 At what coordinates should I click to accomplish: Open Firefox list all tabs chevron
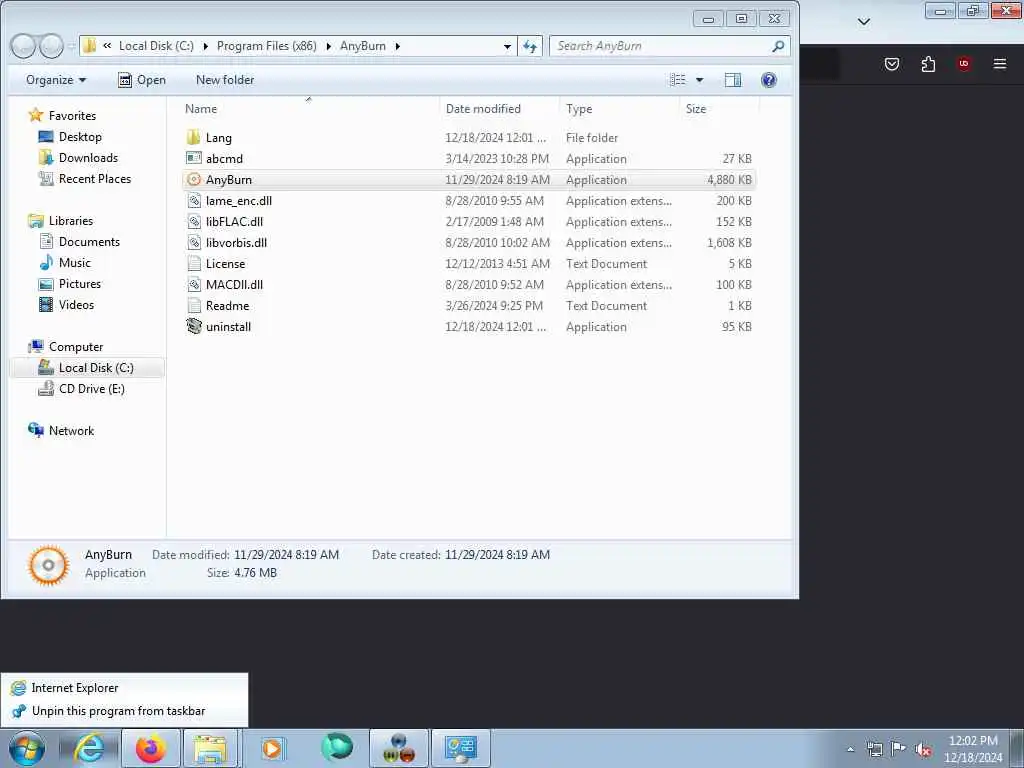tap(863, 22)
